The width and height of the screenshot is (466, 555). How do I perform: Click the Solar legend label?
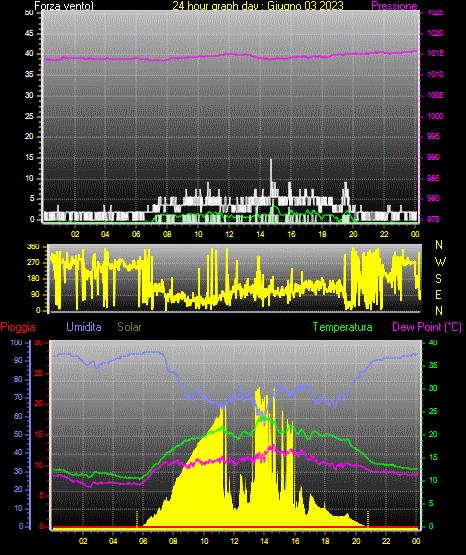(130, 327)
